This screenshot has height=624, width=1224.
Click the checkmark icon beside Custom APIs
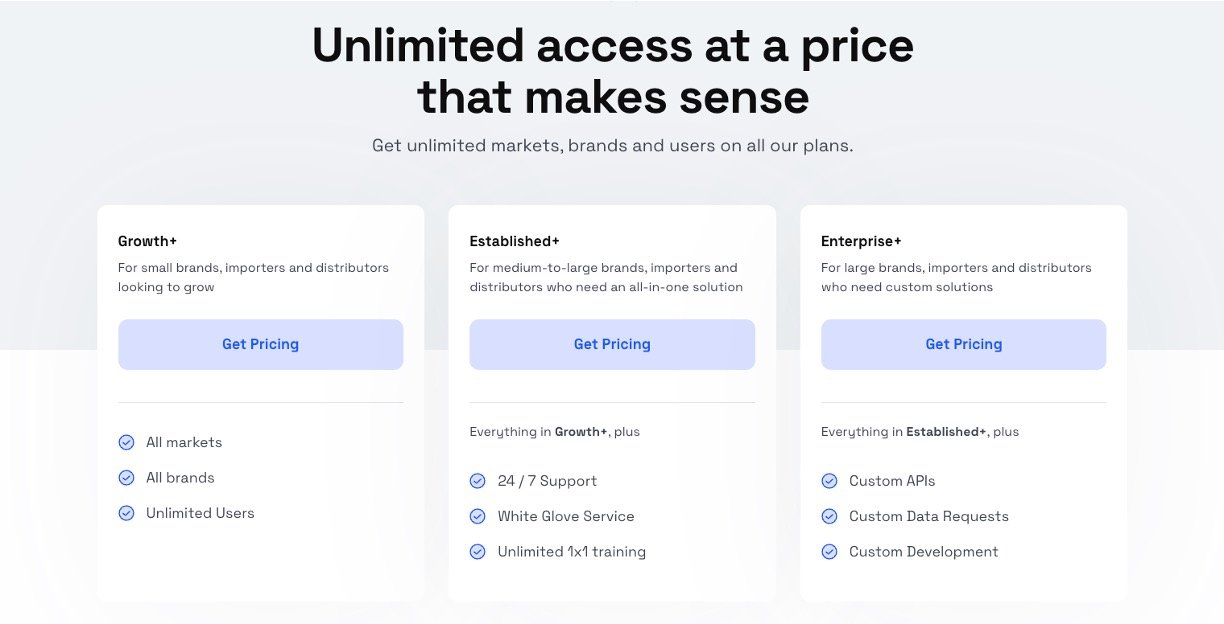coord(829,481)
